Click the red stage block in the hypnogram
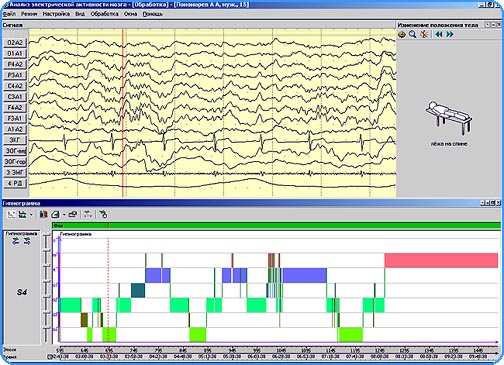 tap(441, 260)
